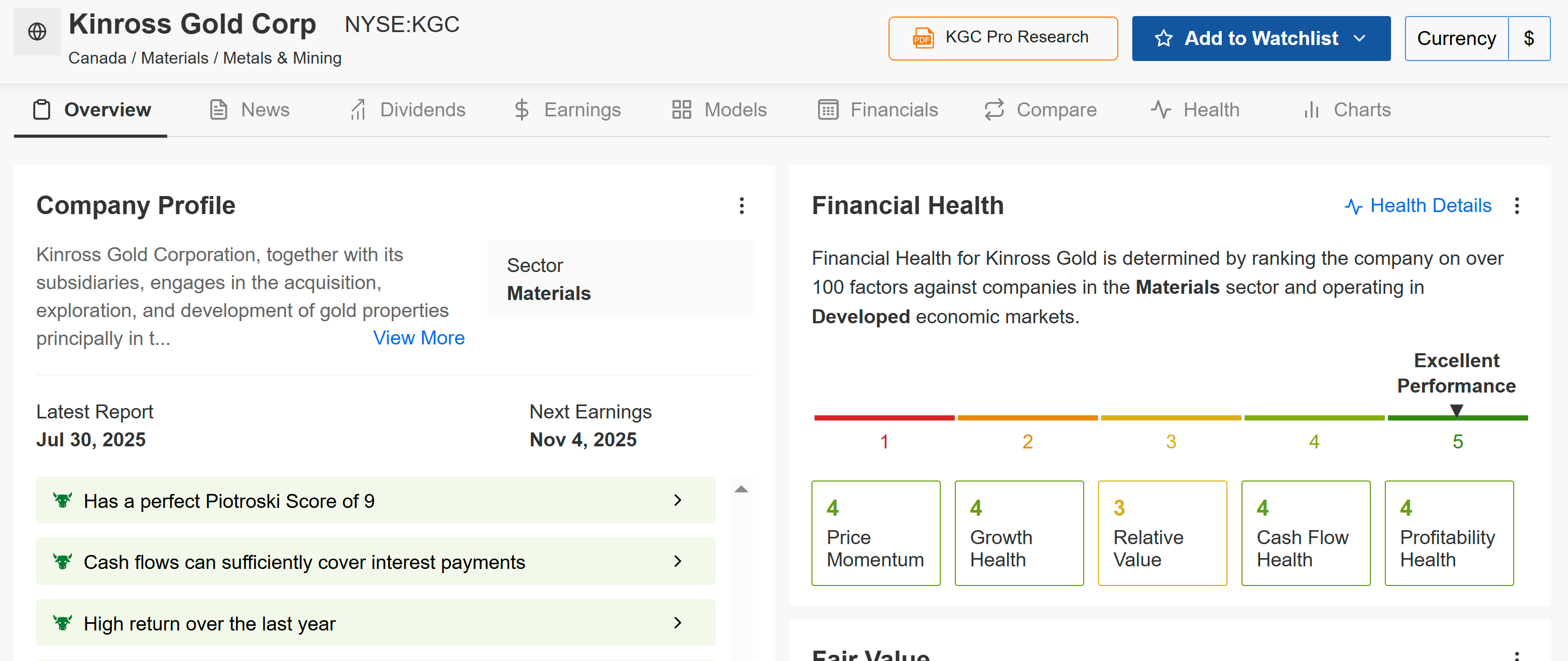Expand Cash flows cover interest payments row
The width and height of the screenshot is (1568, 661).
tap(677, 561)
